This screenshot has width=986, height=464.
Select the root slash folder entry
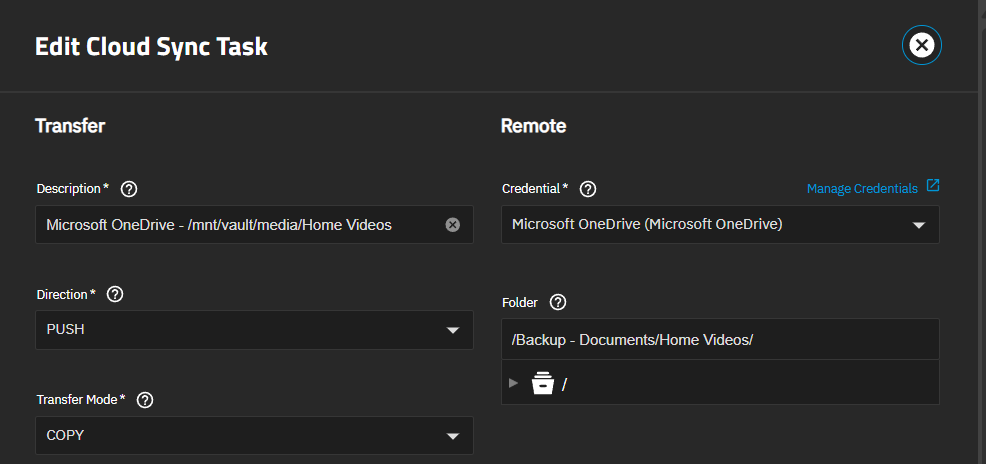click(x=564, y=384)
